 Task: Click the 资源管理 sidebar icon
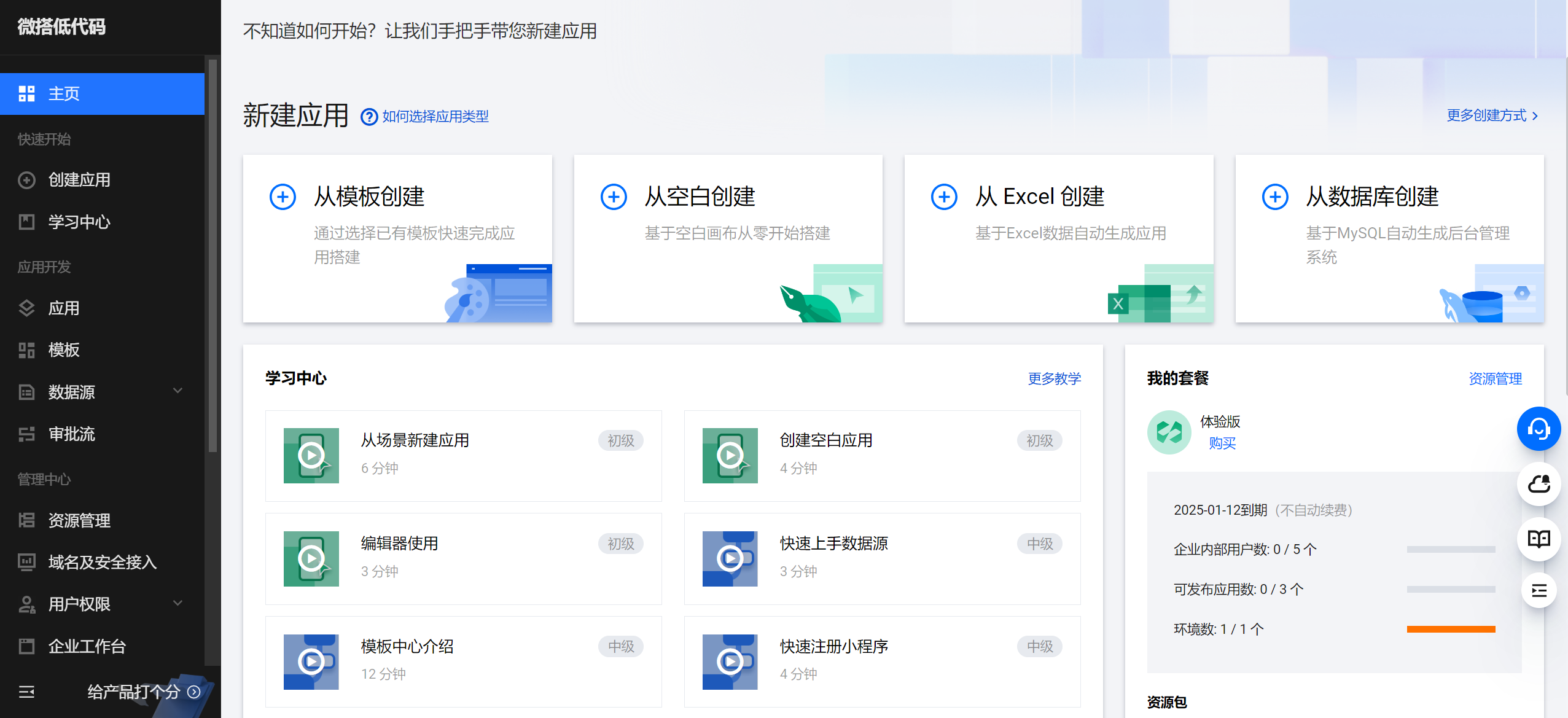coord(26,520)
